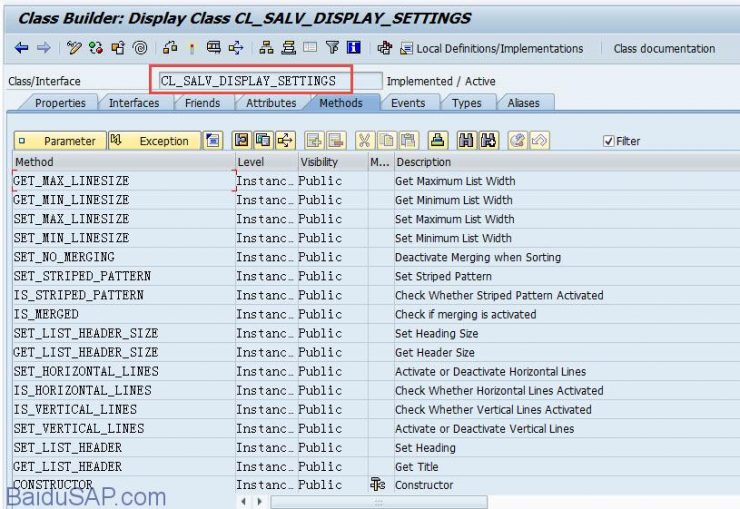This screenshot has height=509, width=740.
Task: Click the forward arrow in the toolbar
Action: (43, 48)
